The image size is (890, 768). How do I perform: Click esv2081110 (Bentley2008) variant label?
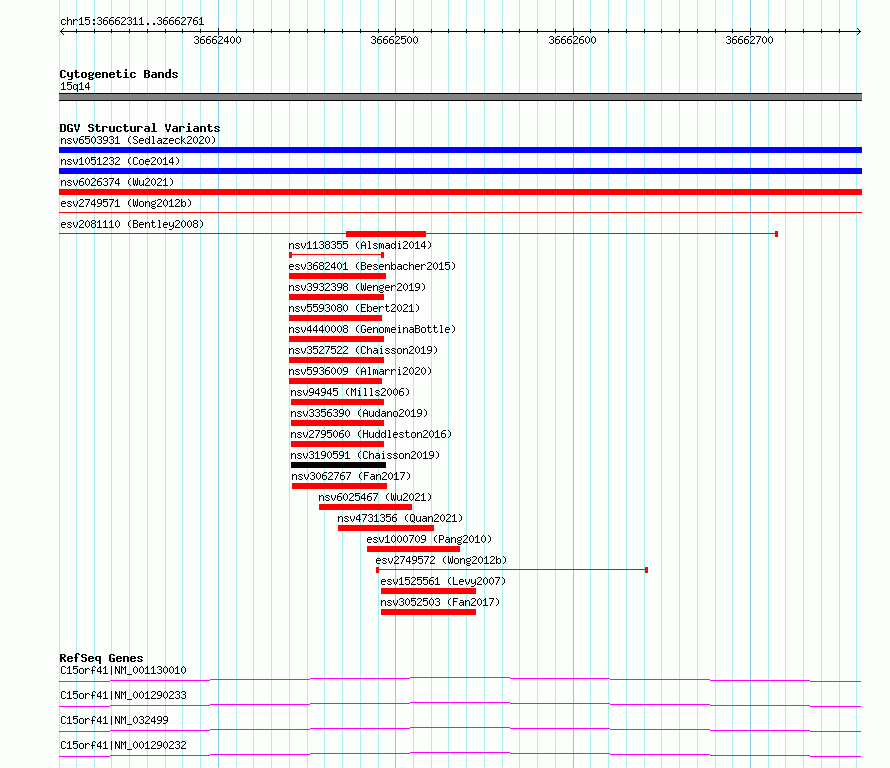132,224
